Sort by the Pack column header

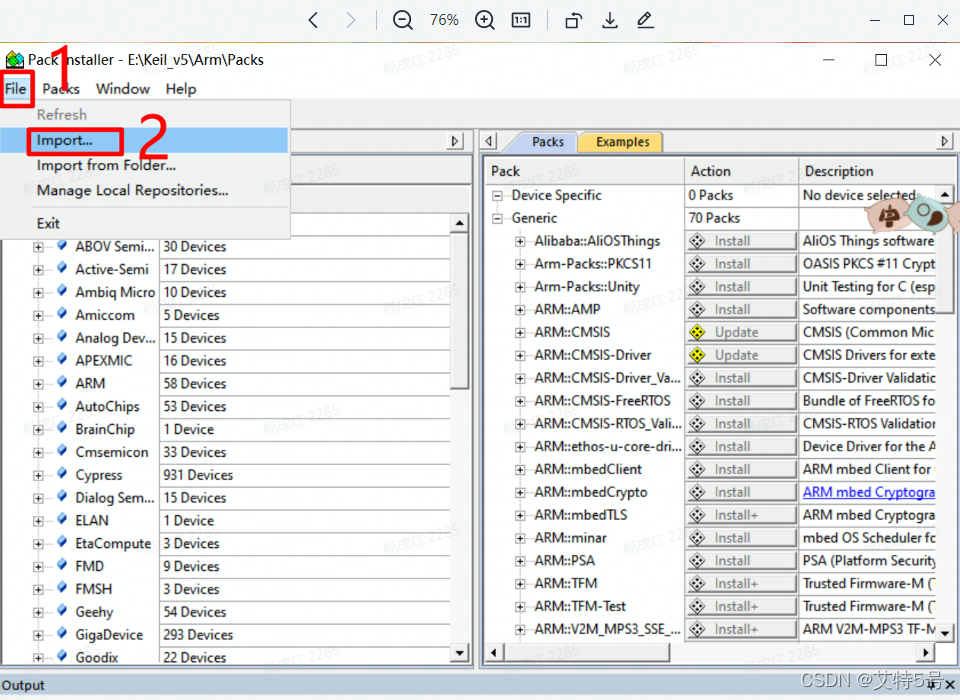click(x=585, y=171)
